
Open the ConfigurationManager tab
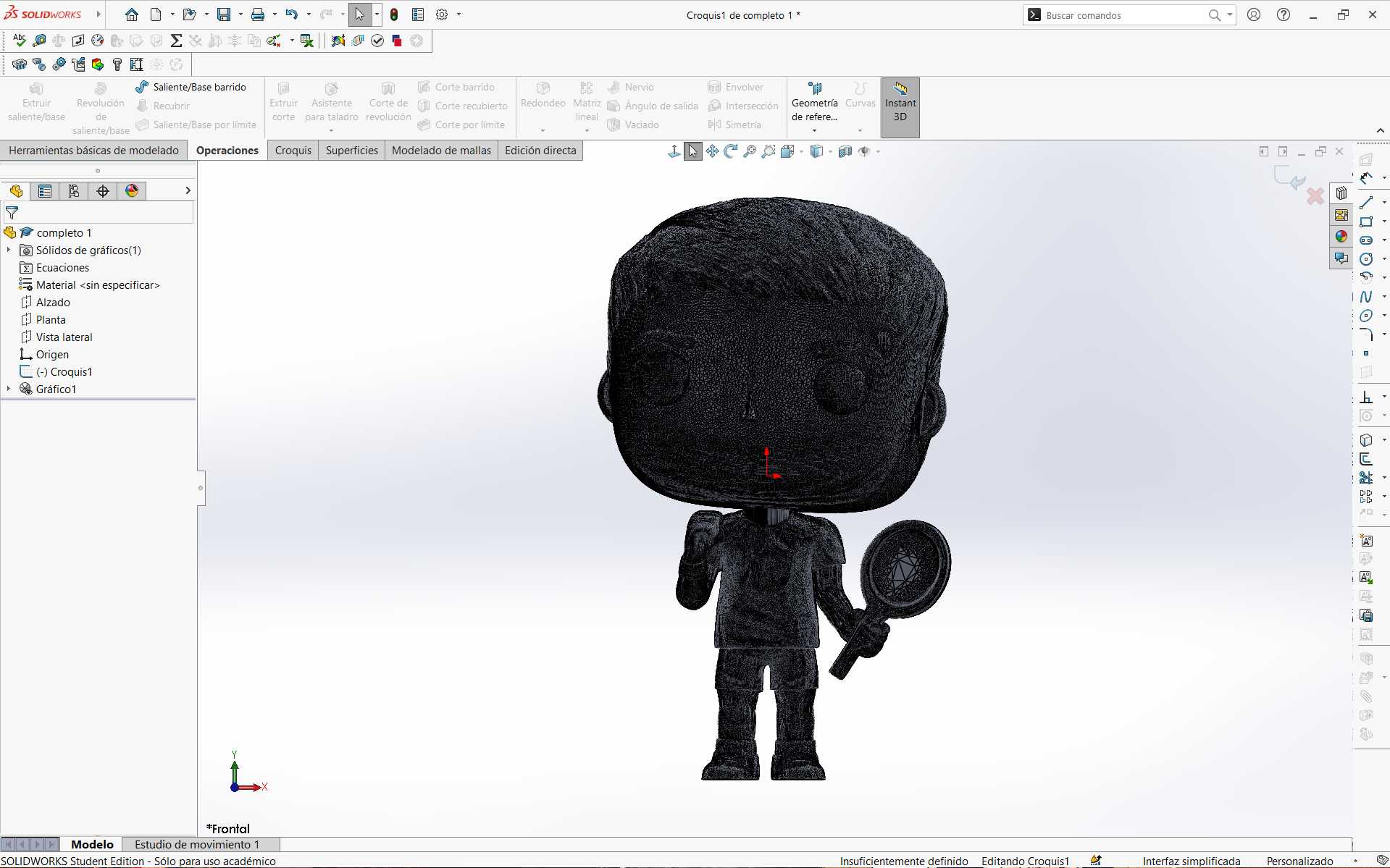(x=74, y=190)
